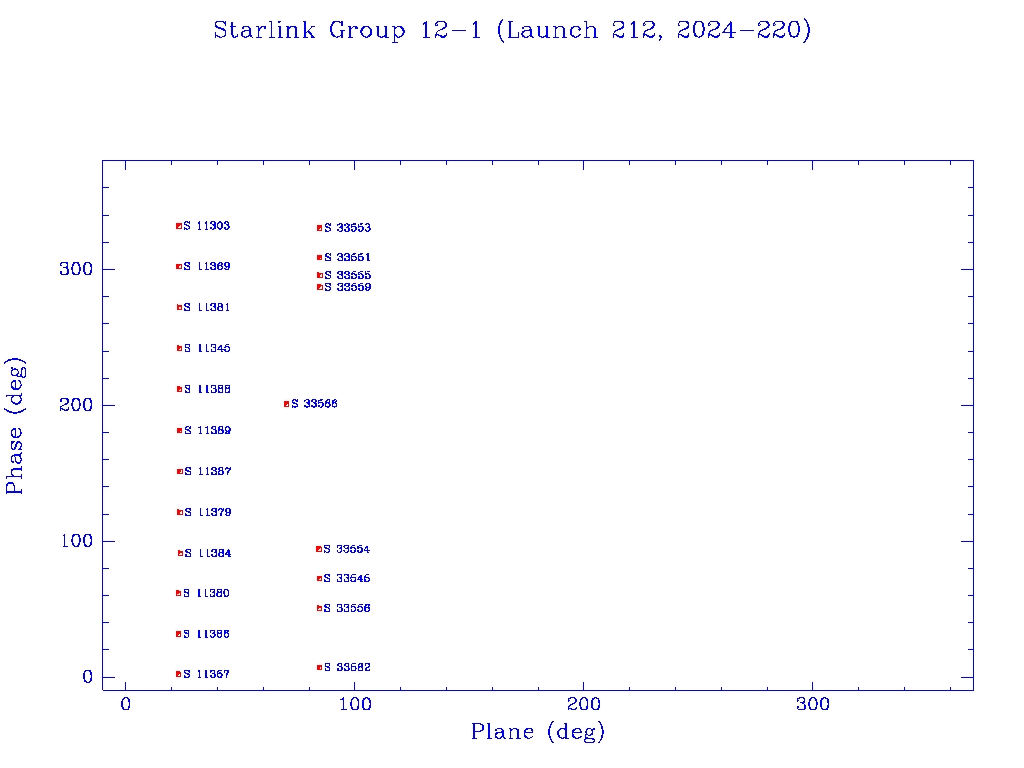Click the Phase axis tick label '0'

[88, 677]
